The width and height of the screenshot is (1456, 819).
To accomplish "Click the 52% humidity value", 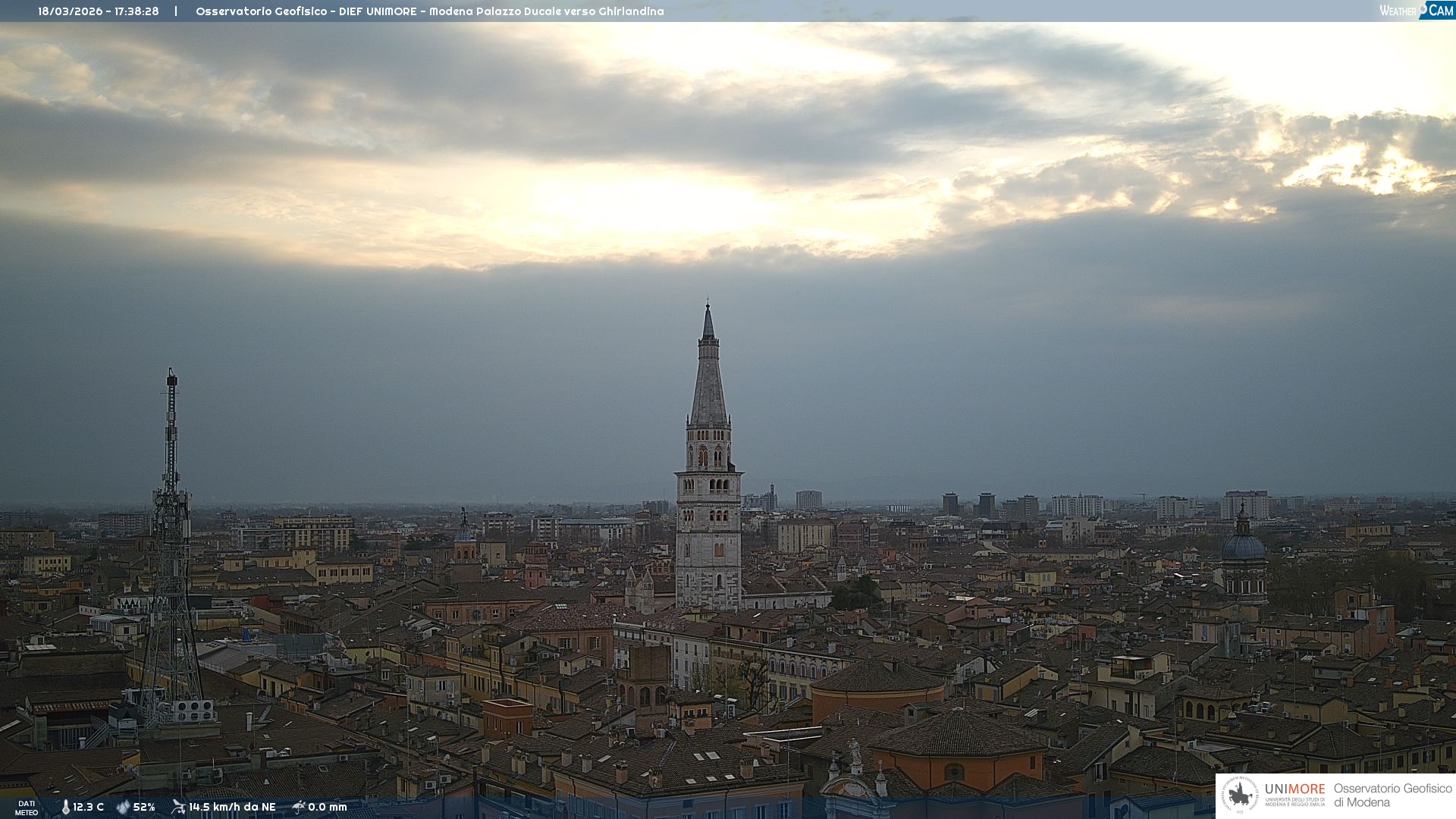I will coord(144,808).
